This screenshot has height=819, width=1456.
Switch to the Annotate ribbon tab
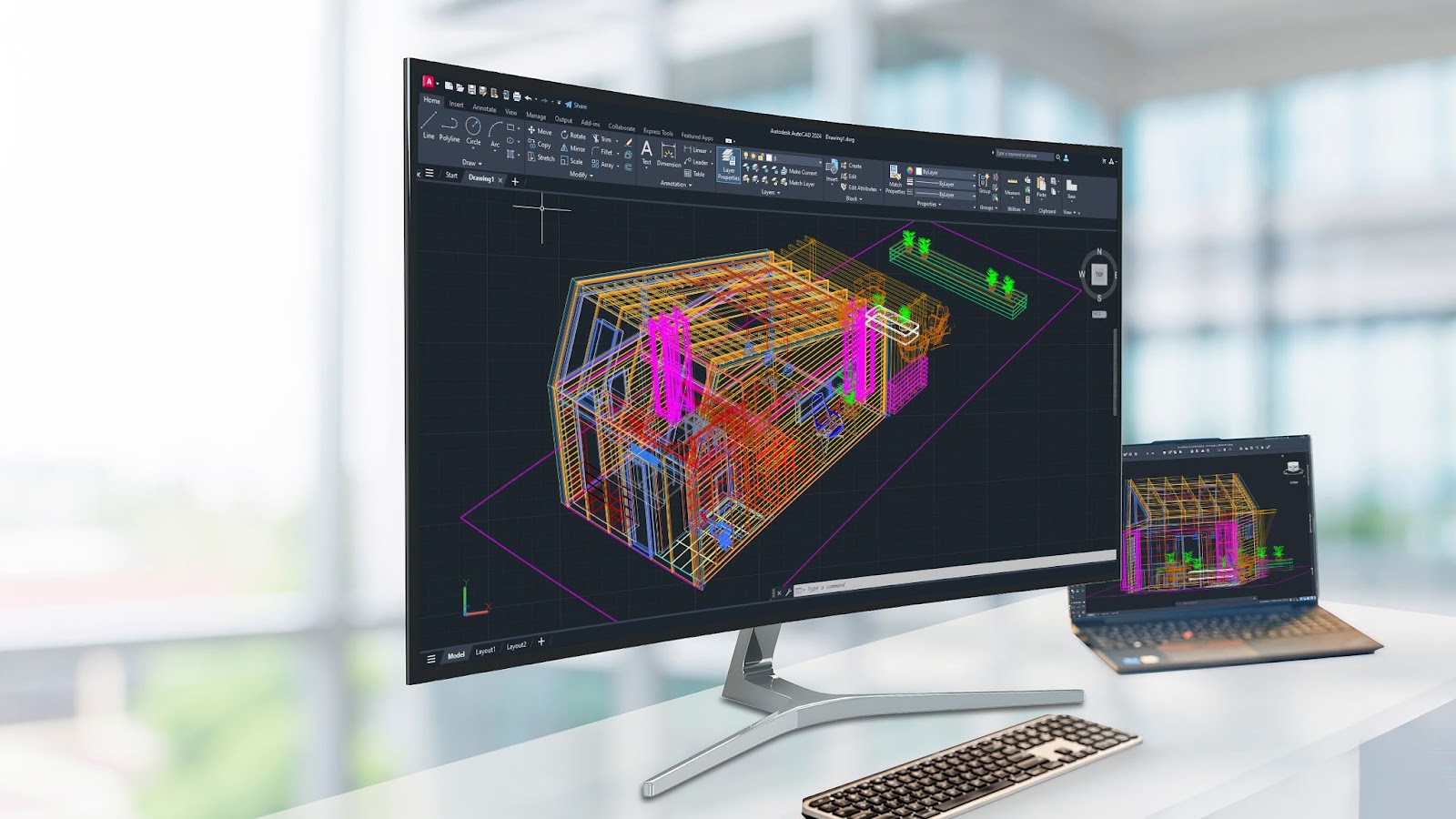click(484, 108)
